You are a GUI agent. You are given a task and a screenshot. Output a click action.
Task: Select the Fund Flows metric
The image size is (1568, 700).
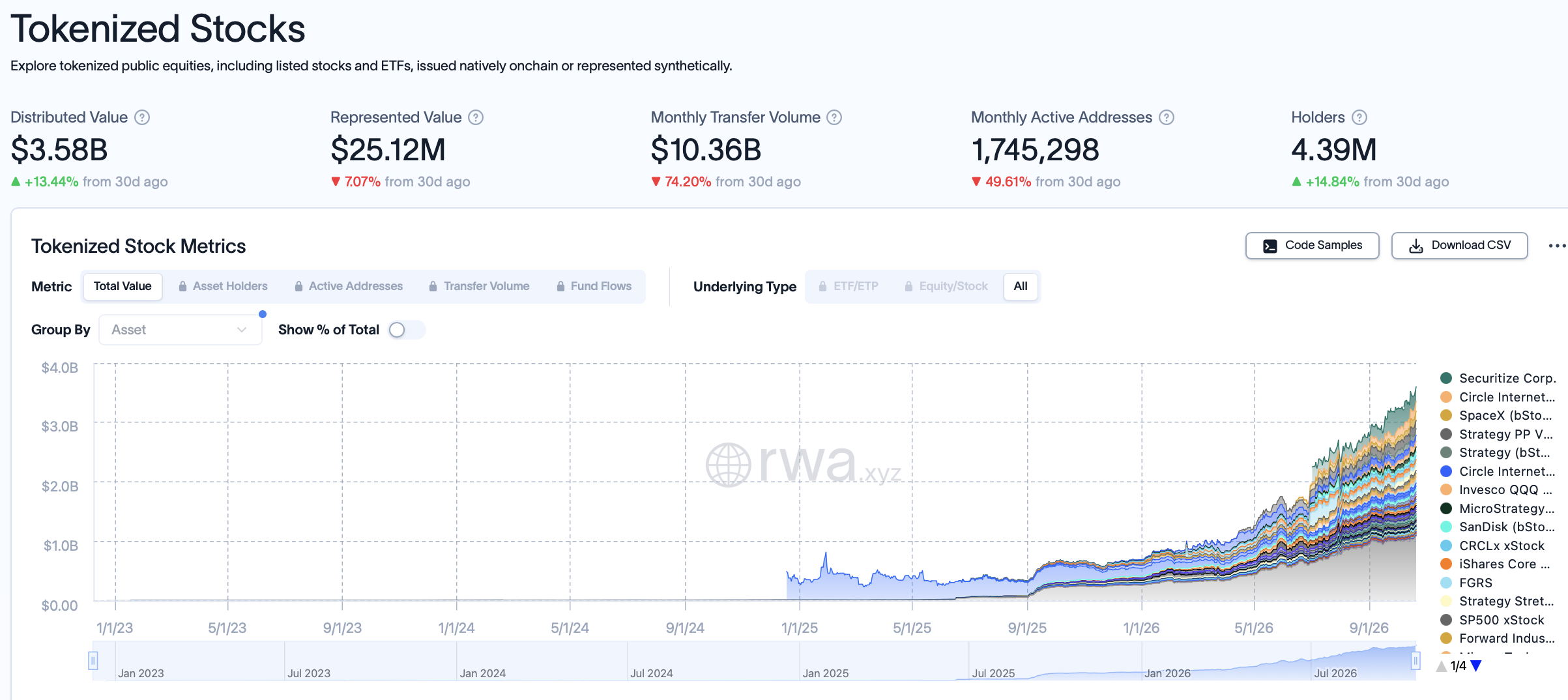(x=594, y=286)
